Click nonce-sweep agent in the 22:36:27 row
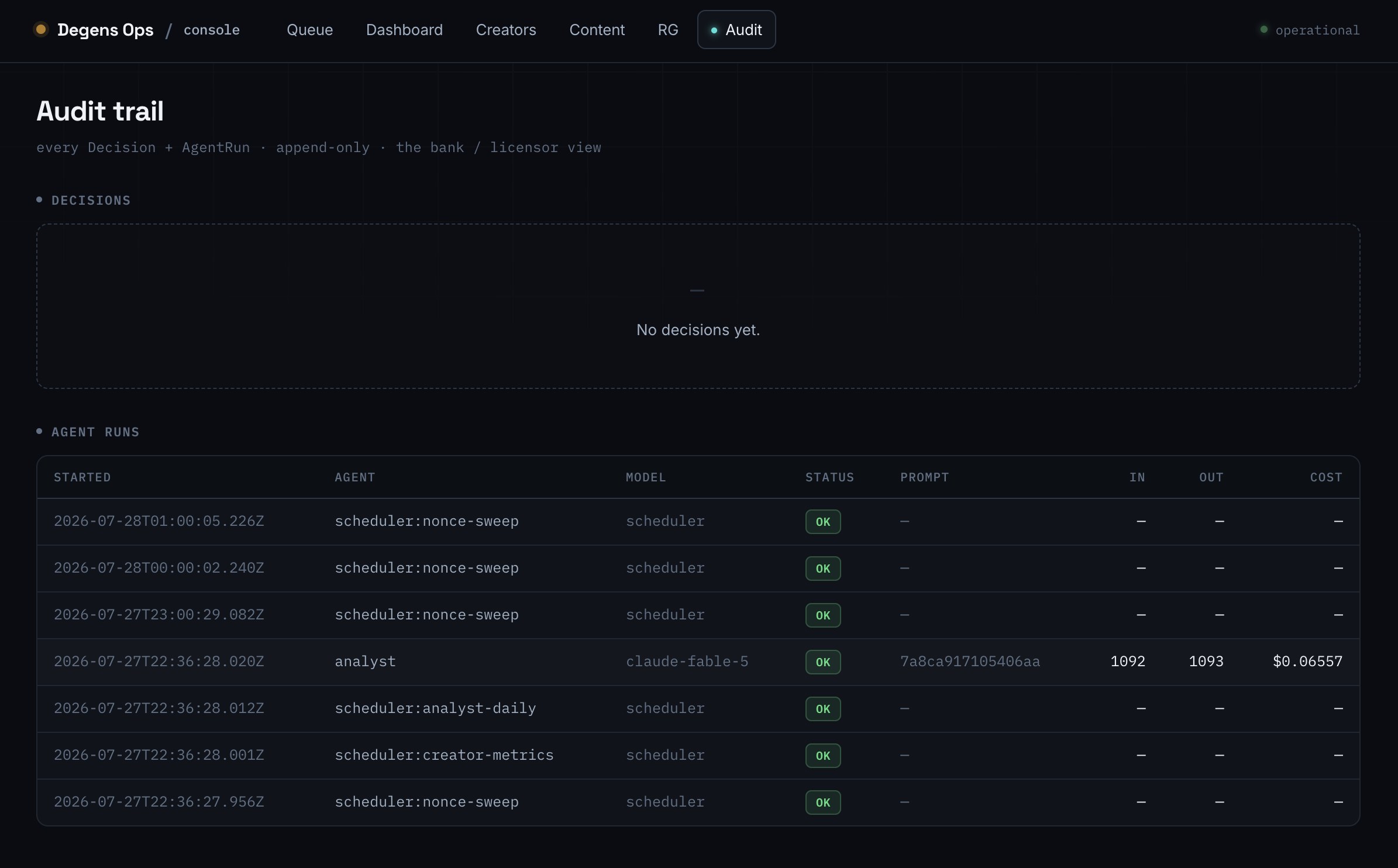Image resolution: width=1398 pixels, height=868 pixels. [x=426, y=802]
